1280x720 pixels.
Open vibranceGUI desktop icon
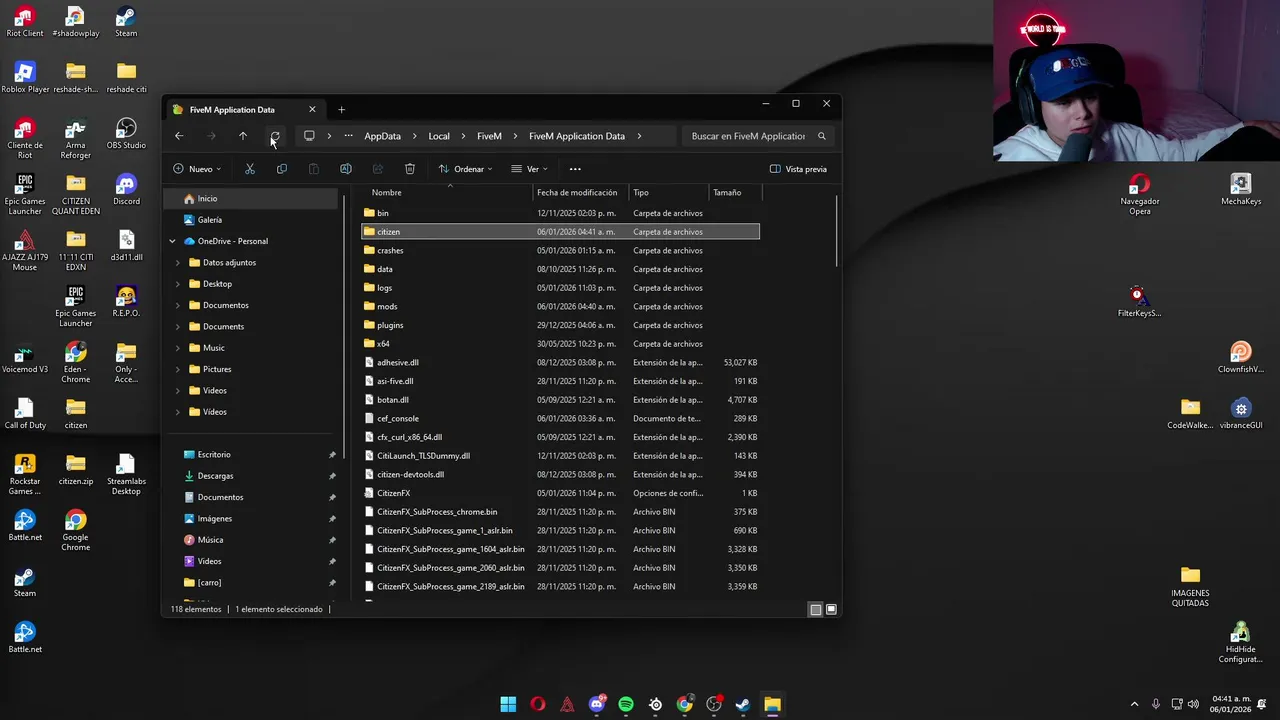pos(1241,414)
